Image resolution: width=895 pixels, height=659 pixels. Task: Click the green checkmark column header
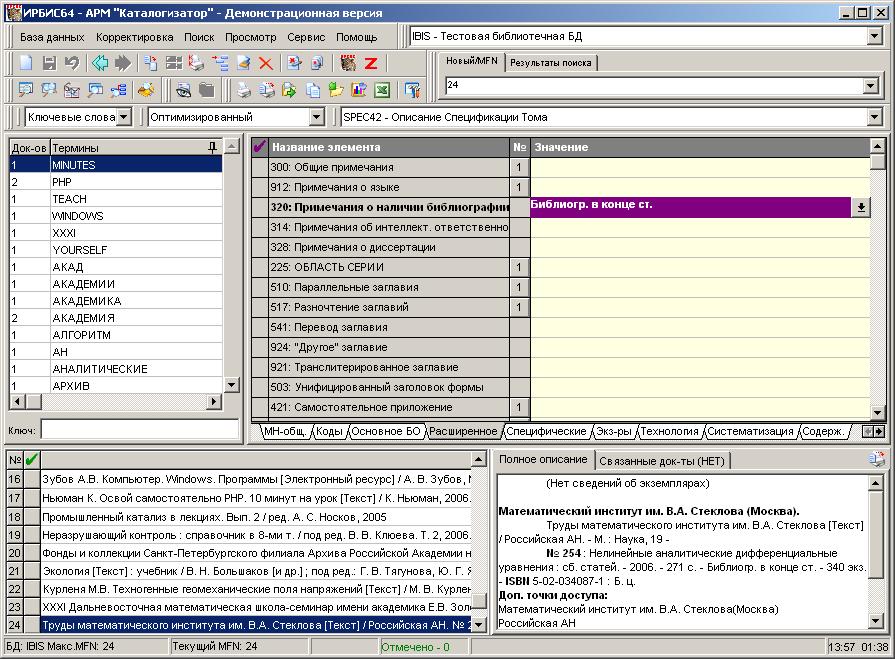[32, 459]
